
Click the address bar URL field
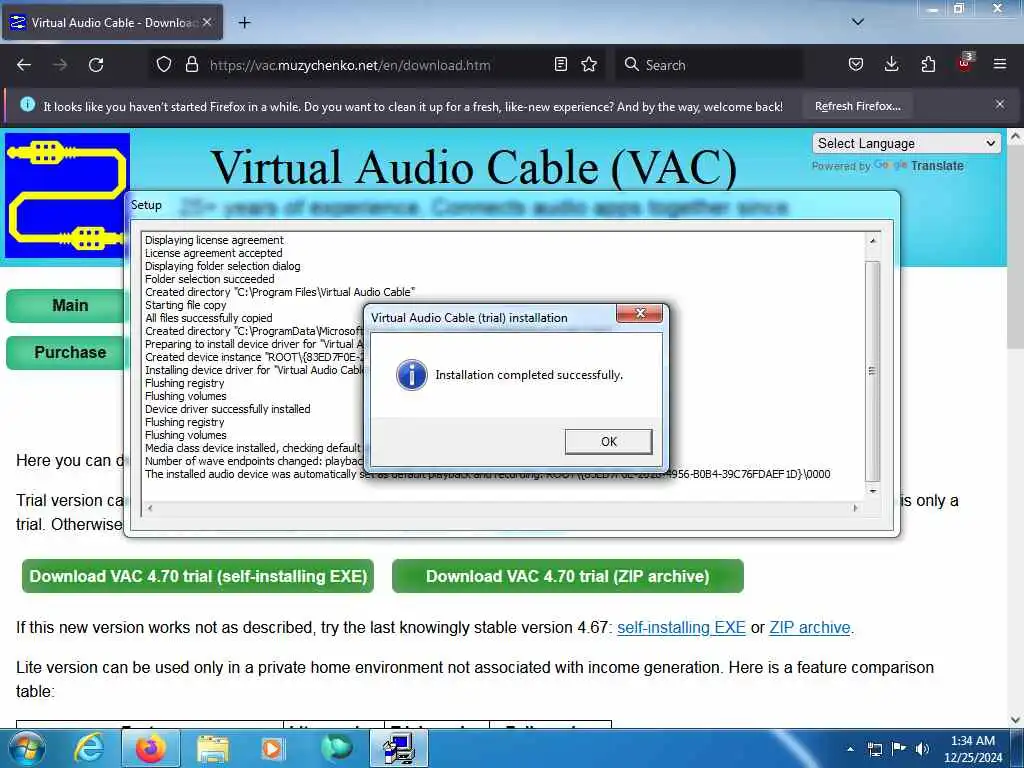(x=350, y=65)
